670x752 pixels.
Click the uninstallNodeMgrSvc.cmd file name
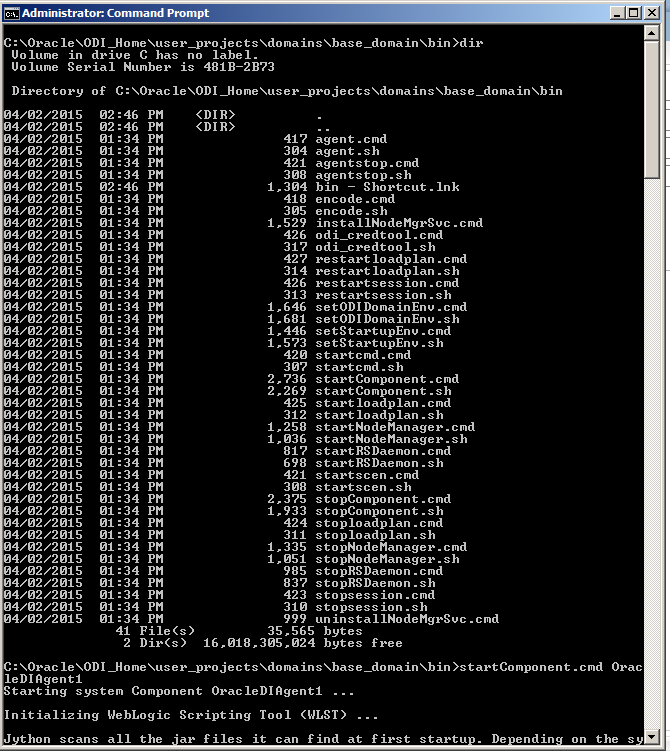tap(407, 619)
